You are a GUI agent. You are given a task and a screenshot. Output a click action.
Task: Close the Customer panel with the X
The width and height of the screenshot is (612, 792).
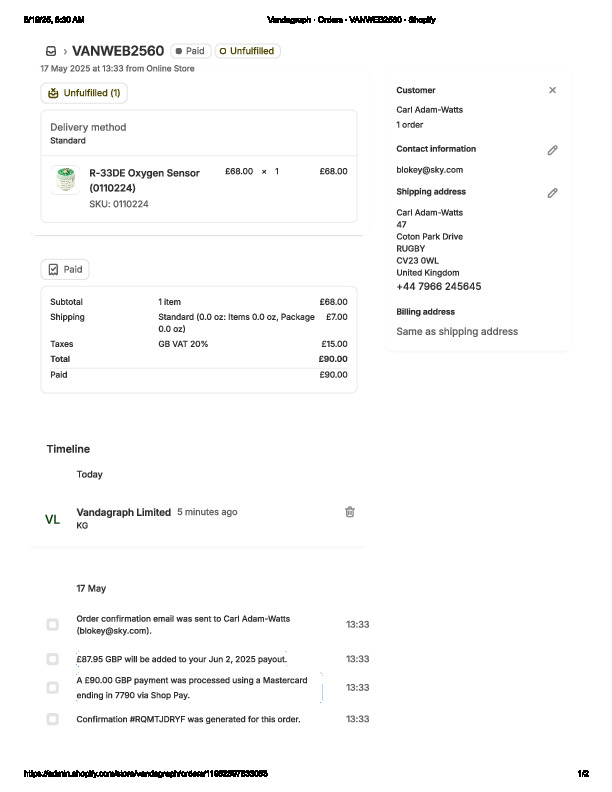tap(552, 90)
